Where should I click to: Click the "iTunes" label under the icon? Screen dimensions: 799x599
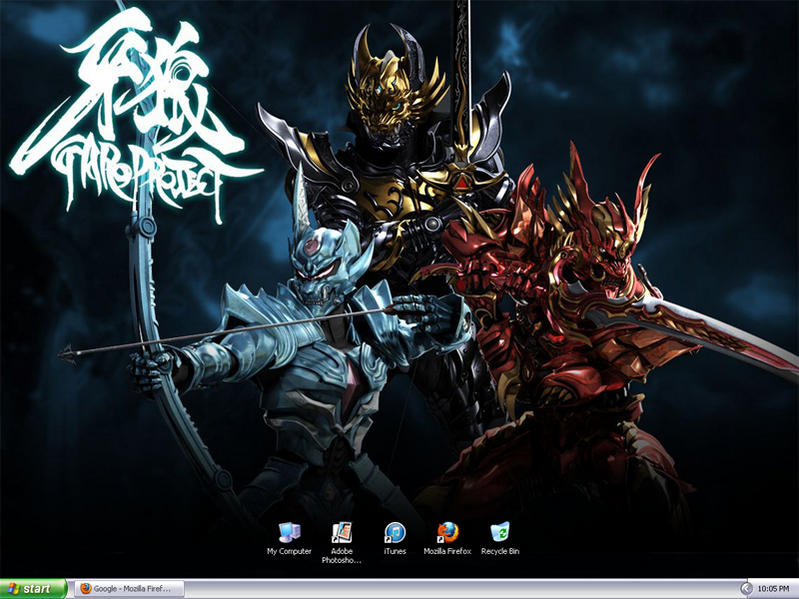[395, 551]
